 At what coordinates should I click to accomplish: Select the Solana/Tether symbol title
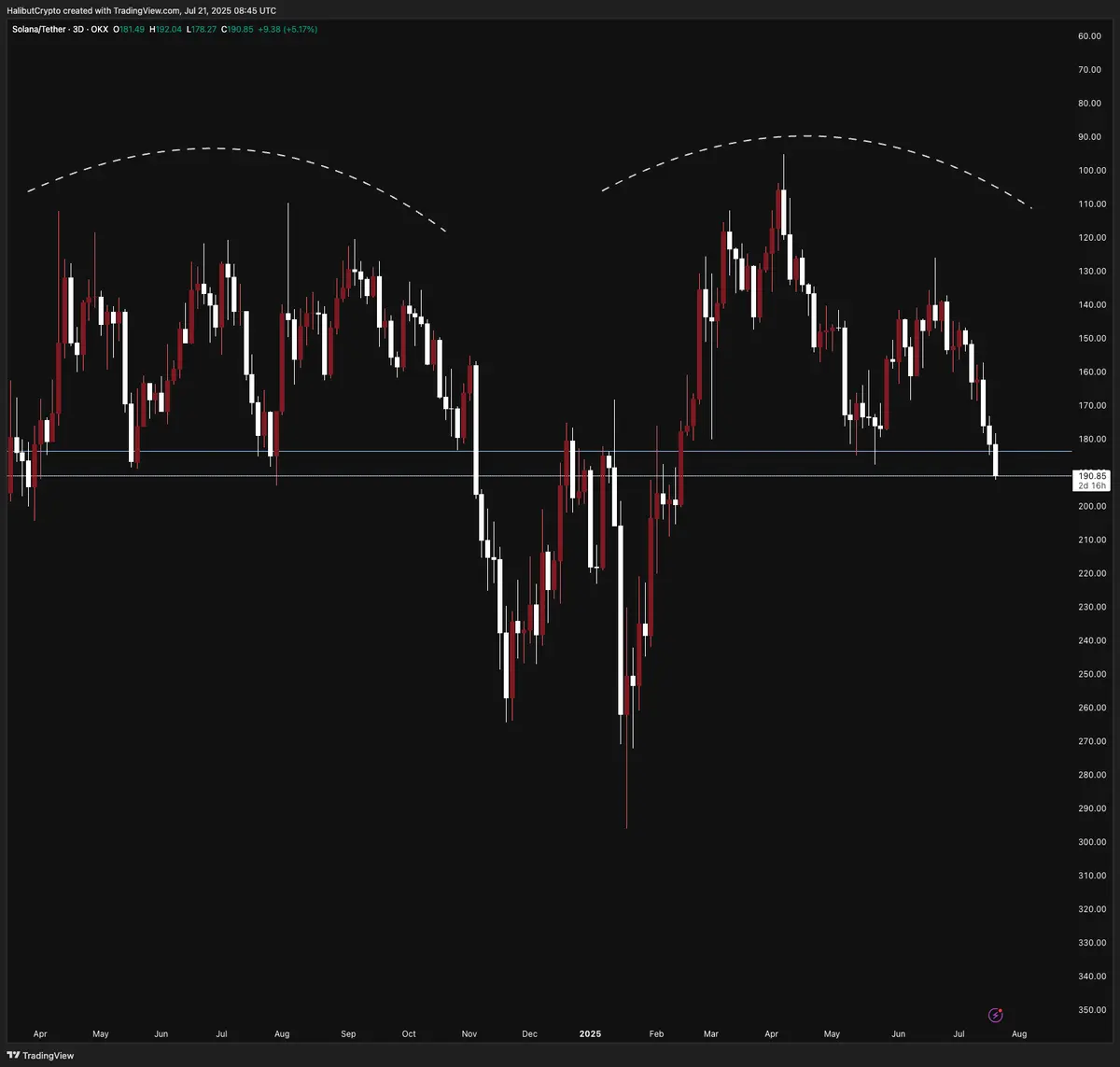(x=38, y=30)
